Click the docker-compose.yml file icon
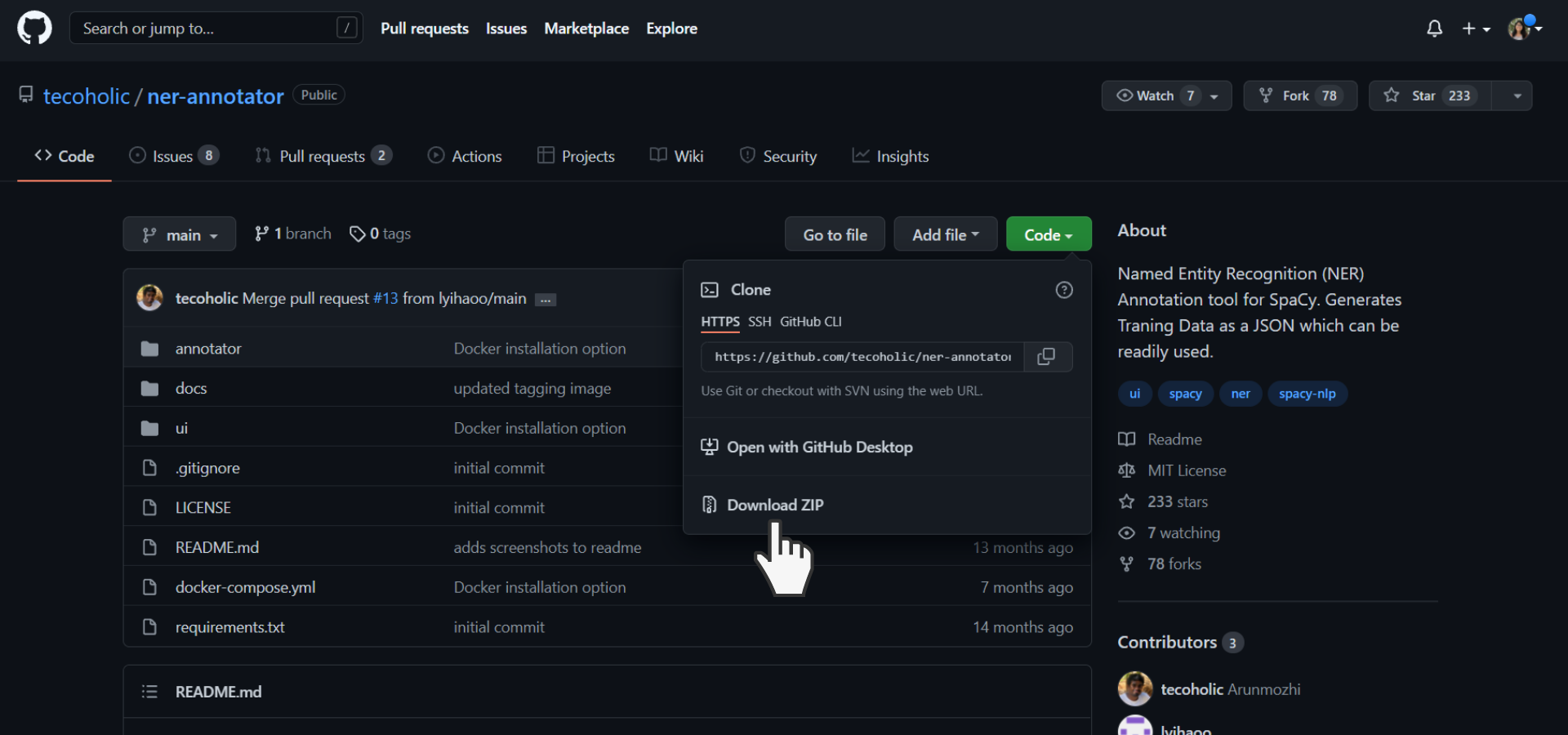Viewport: 1568px width, 735px height. click(x=149, y=587)
